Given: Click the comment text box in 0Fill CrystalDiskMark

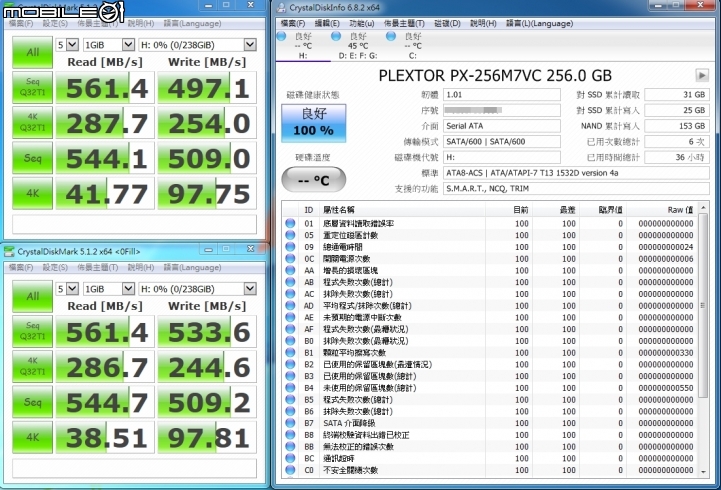Looking at the screenshot, I should 134,468.
